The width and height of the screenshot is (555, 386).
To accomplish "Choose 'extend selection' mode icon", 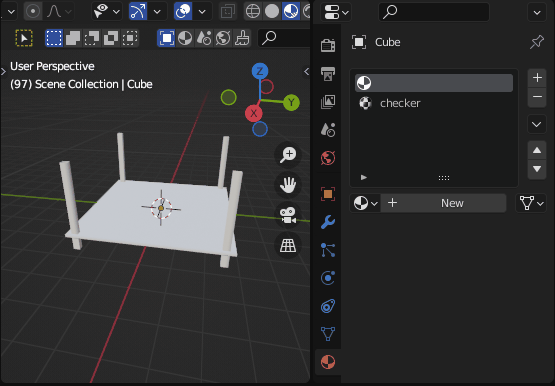I will (73, 38).
